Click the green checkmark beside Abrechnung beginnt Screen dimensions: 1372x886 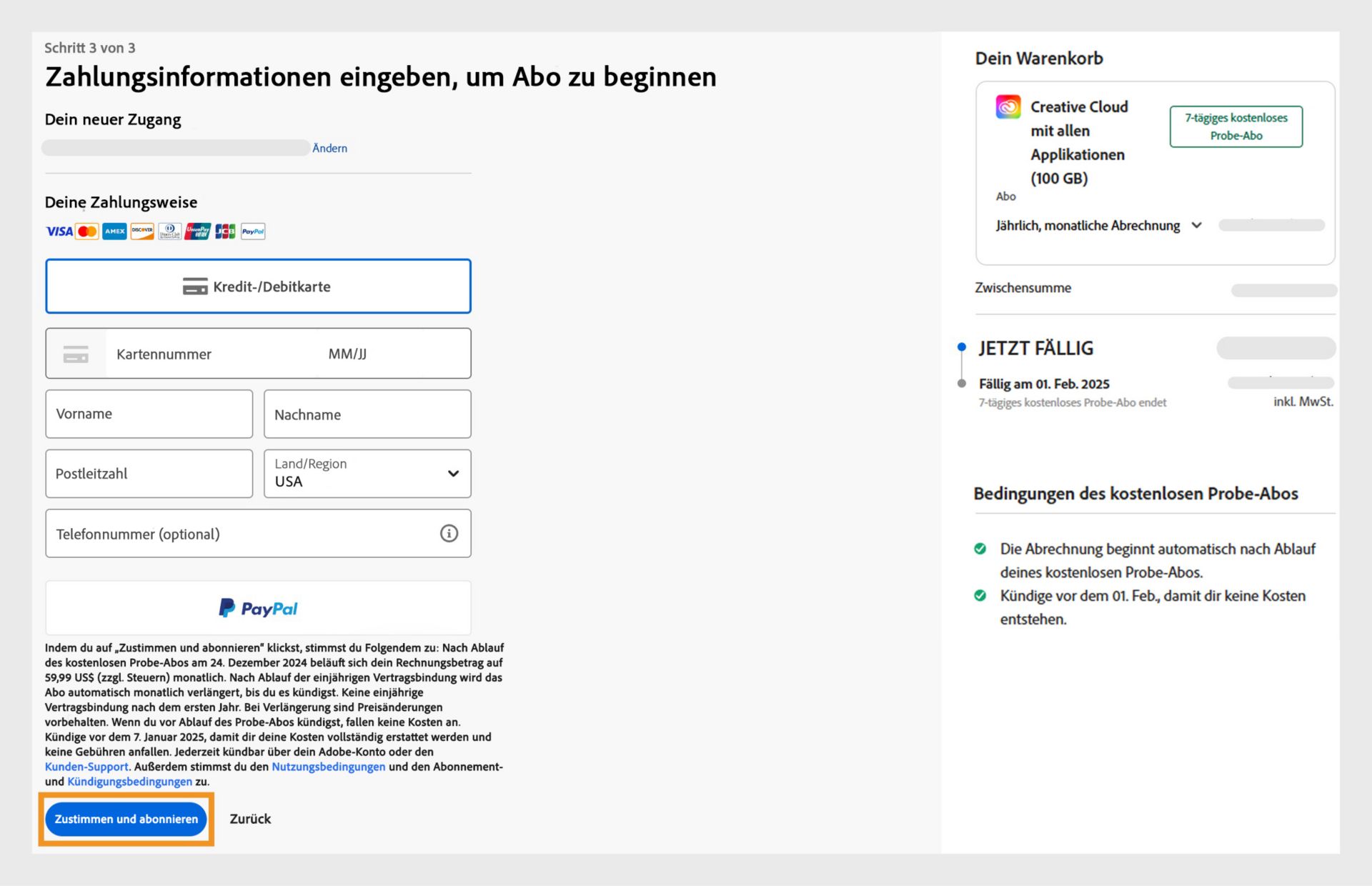[980, 549]
